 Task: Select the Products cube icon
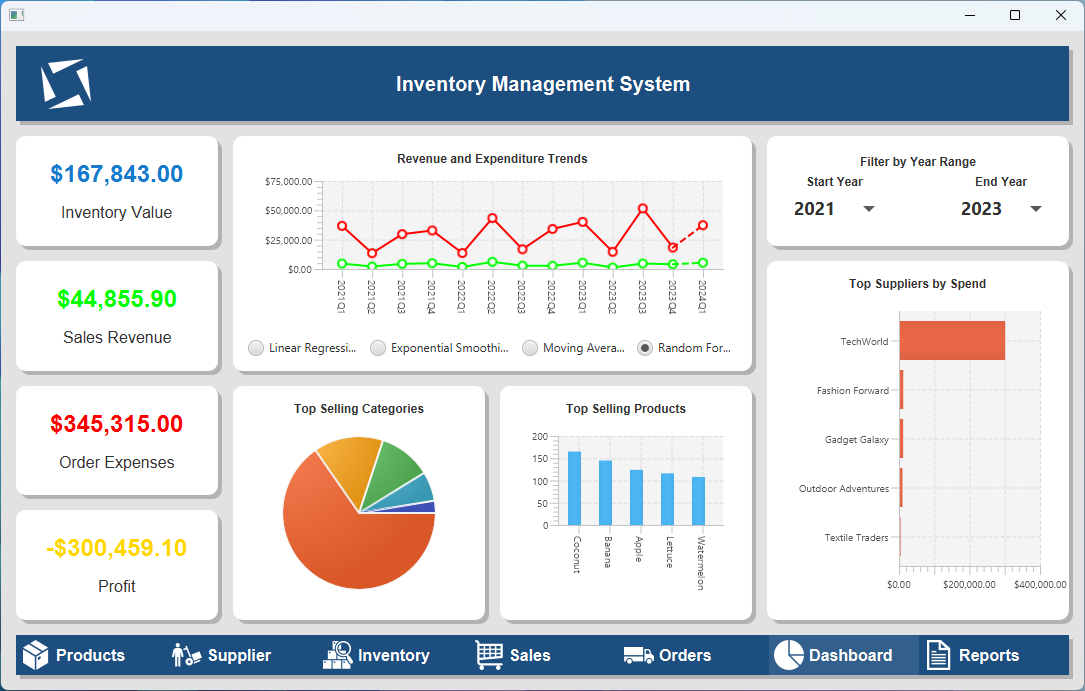[x=34, y=655]
